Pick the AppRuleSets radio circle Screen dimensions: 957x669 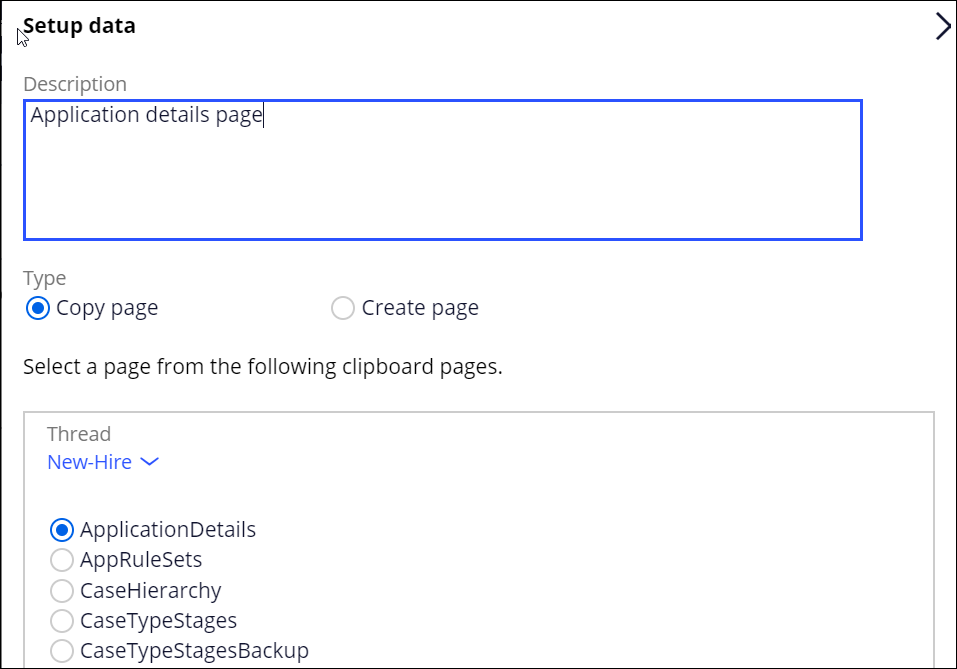pos(62,560)
